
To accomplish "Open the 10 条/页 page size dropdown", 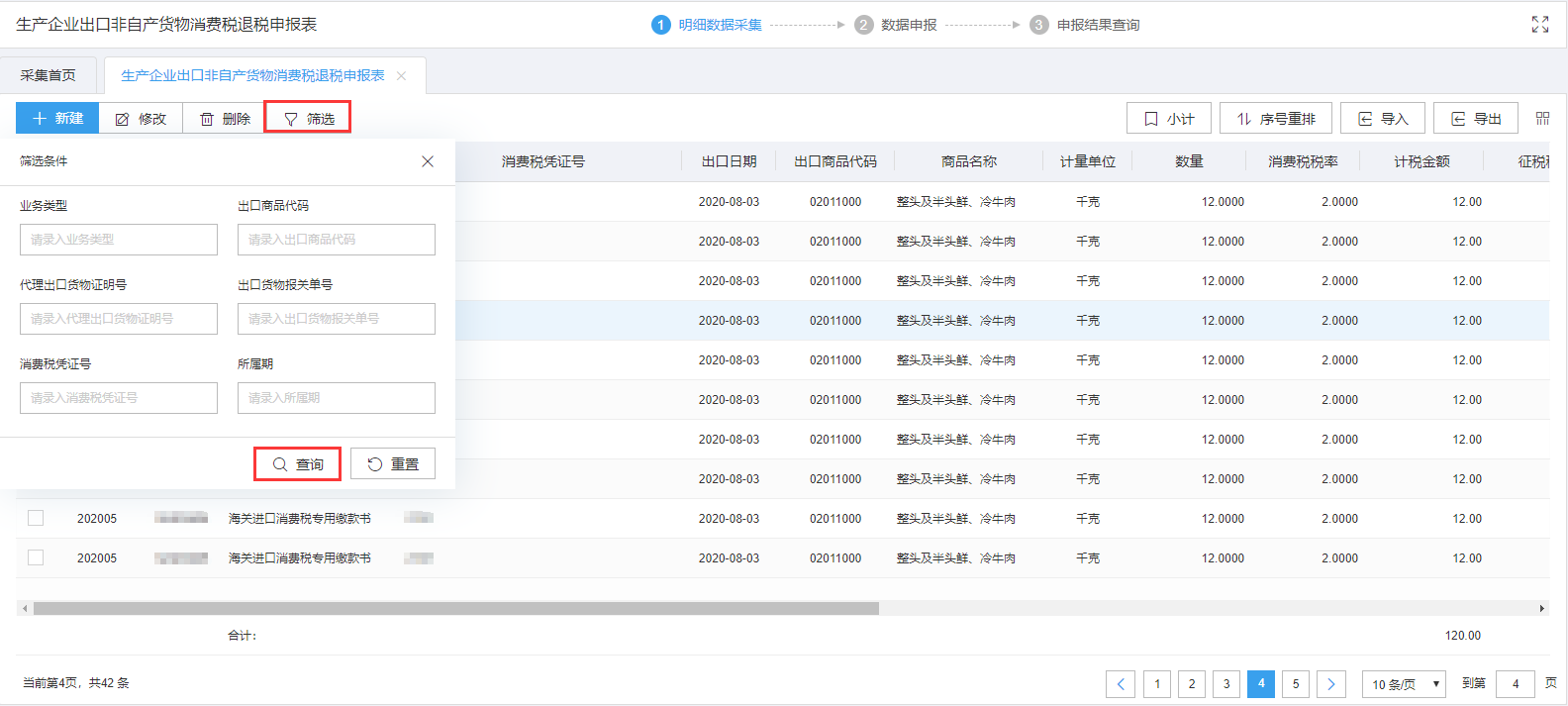I will (x=1404, y=684).
